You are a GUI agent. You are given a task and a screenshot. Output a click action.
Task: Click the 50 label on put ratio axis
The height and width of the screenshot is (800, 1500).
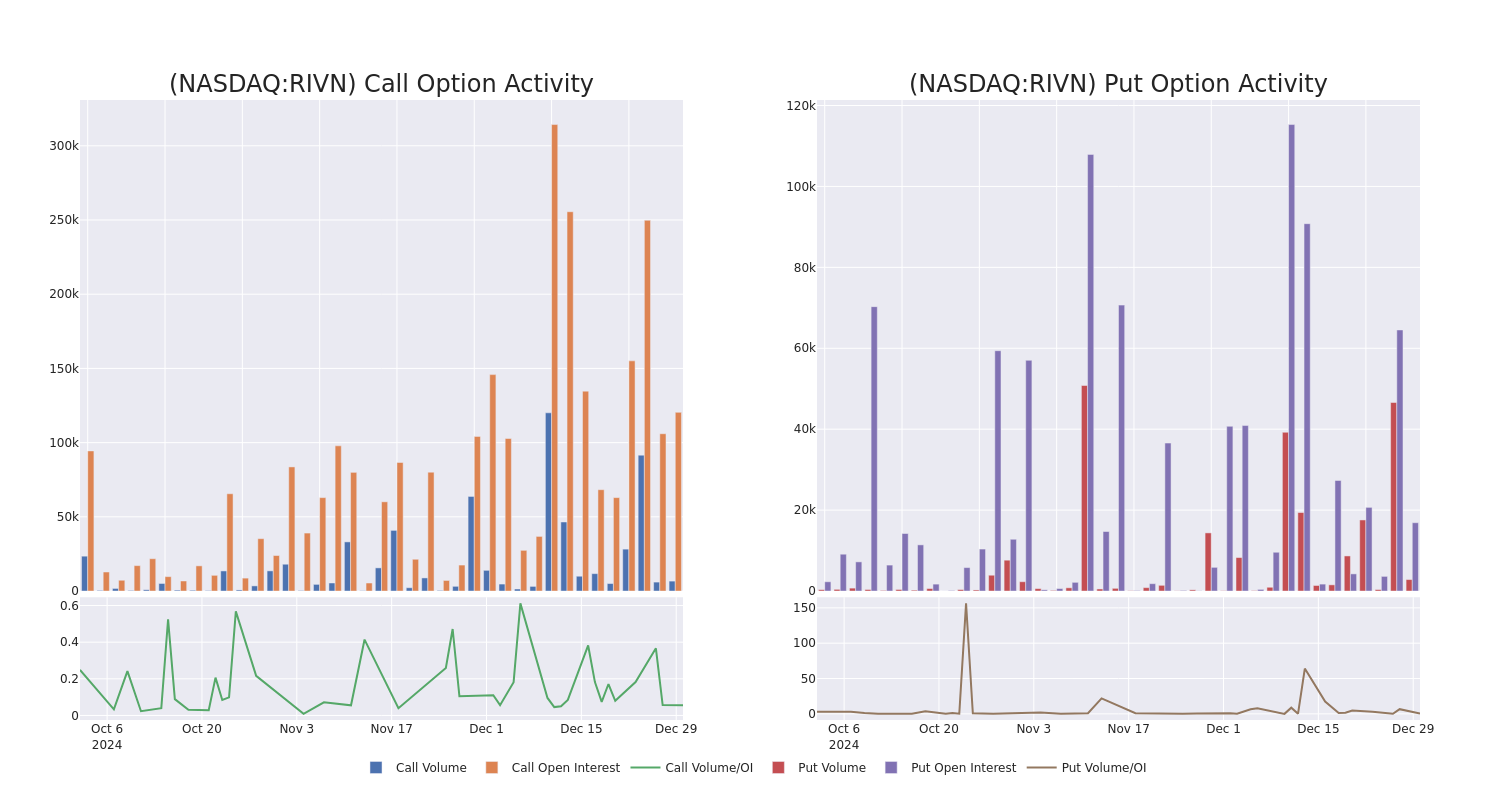[x=809, y=679]
